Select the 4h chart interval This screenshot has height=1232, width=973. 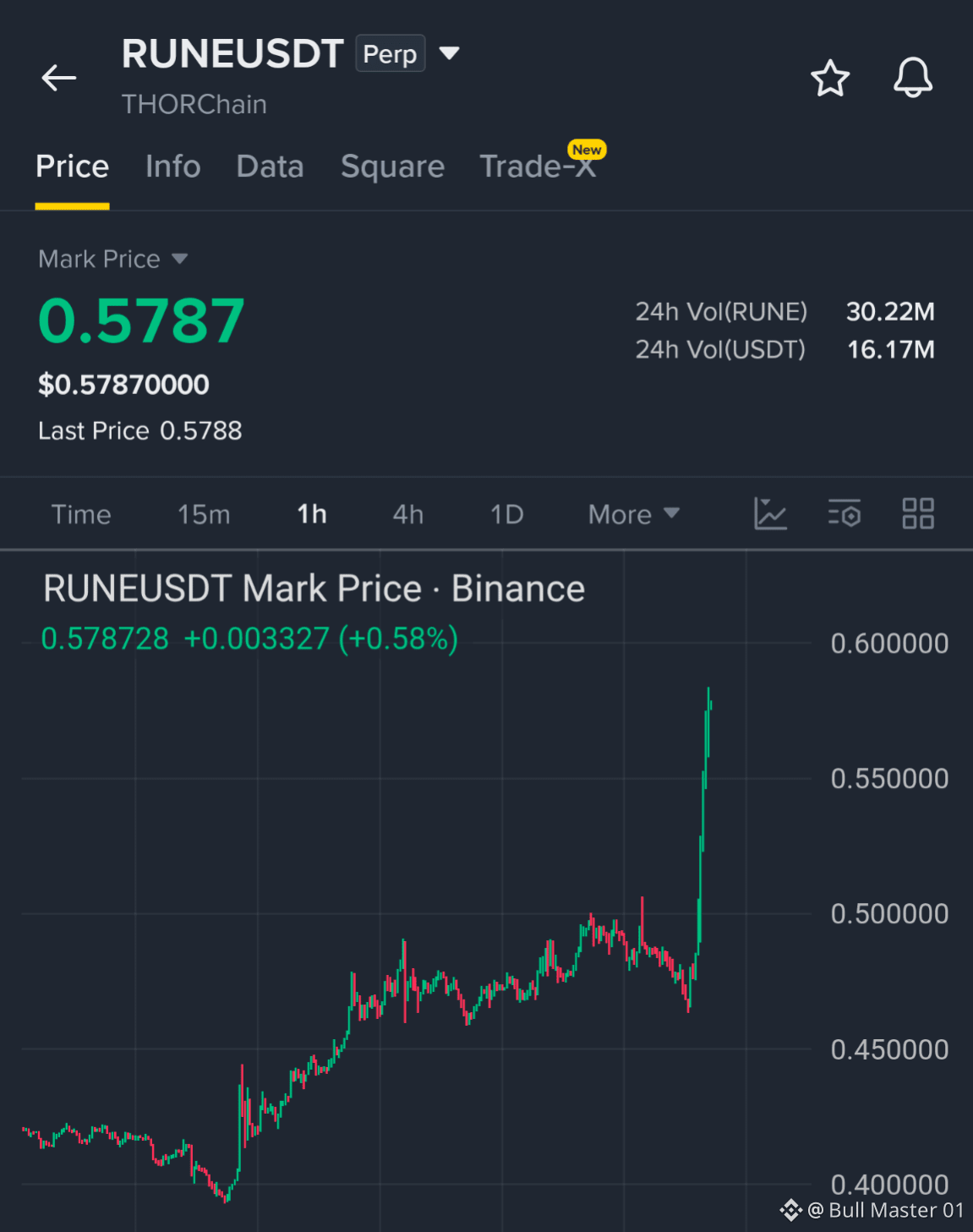[x=408, y=514]
